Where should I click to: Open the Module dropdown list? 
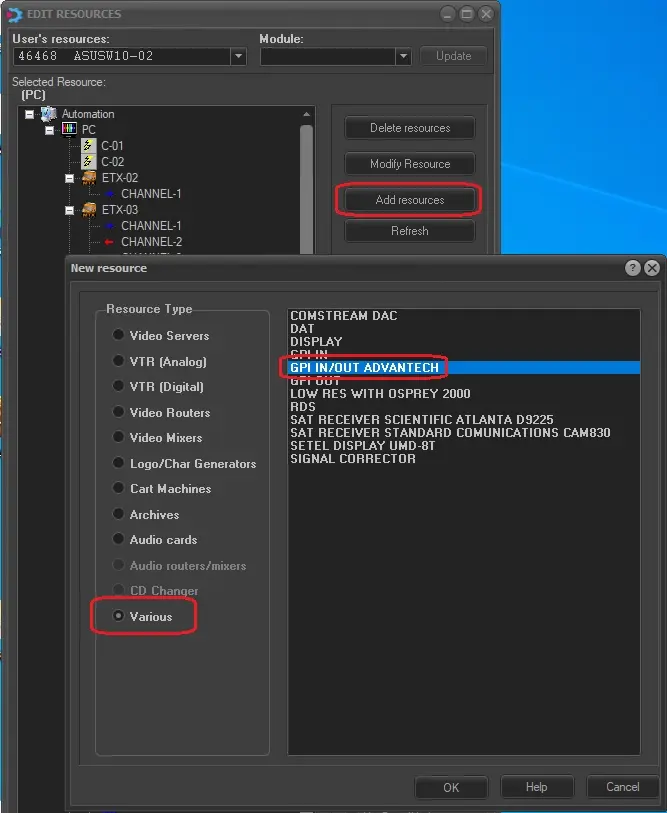(403, 56)
